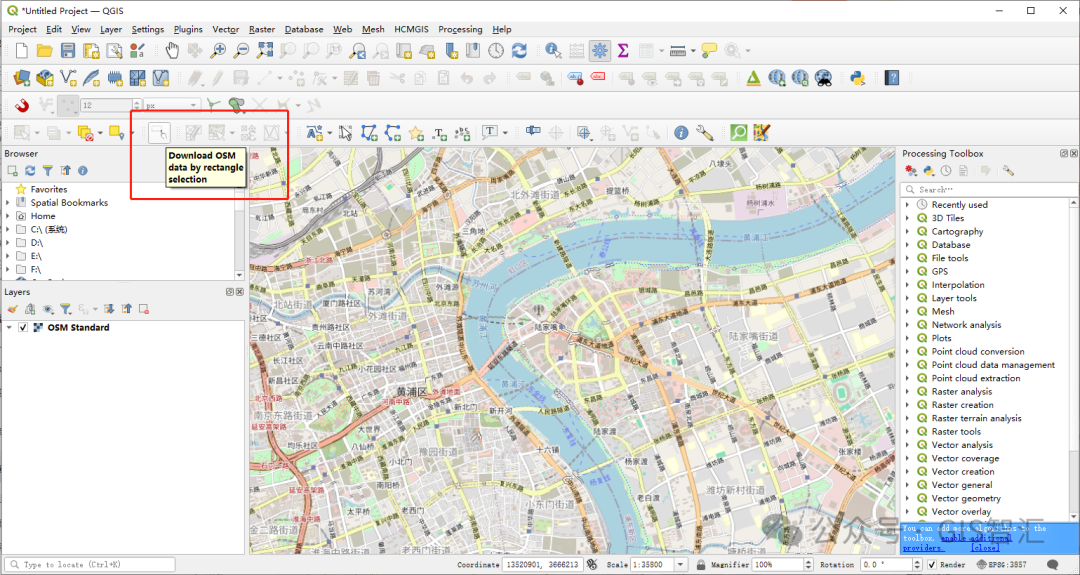Expand the Spatial Bookmarks tree node
Viewport: 1080px width, 575px height.
8,203
